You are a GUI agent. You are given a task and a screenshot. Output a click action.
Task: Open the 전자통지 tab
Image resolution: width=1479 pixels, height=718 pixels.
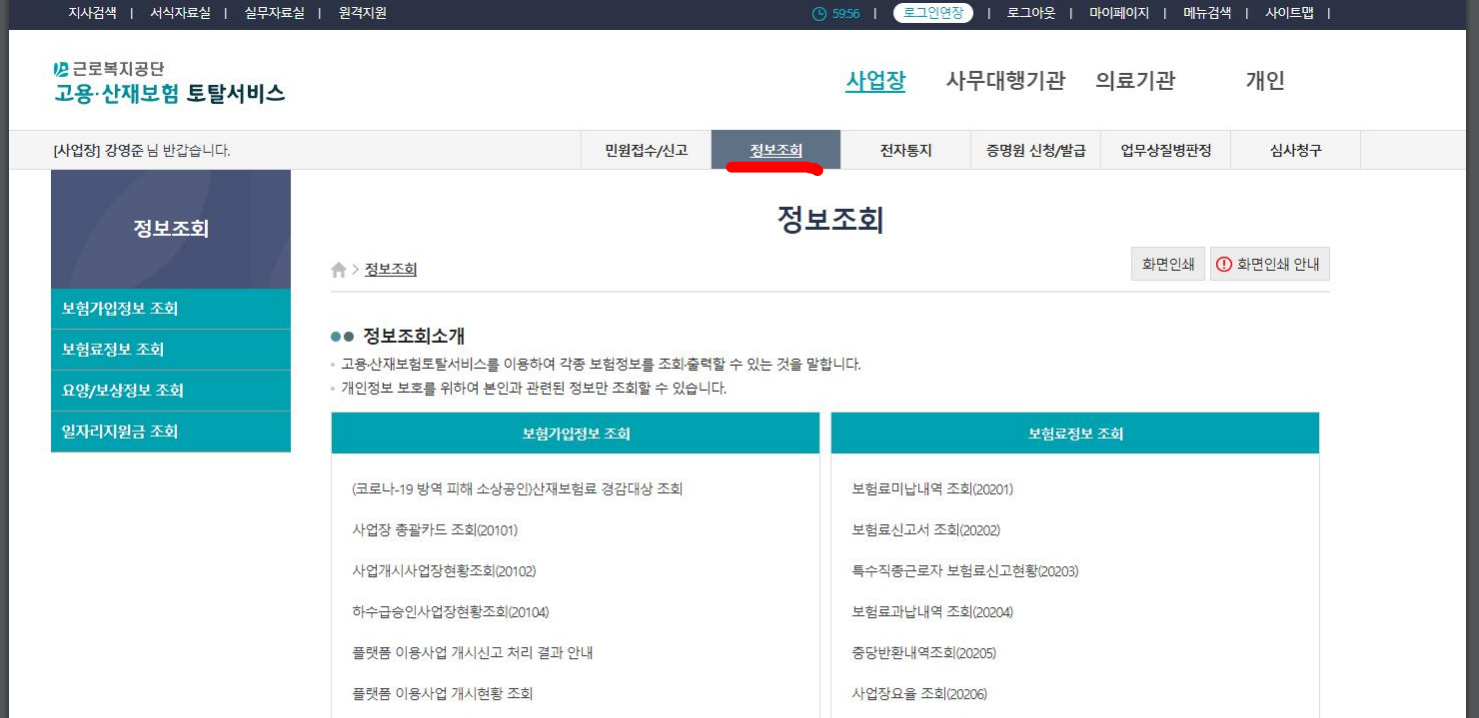(x=905, y=151)
